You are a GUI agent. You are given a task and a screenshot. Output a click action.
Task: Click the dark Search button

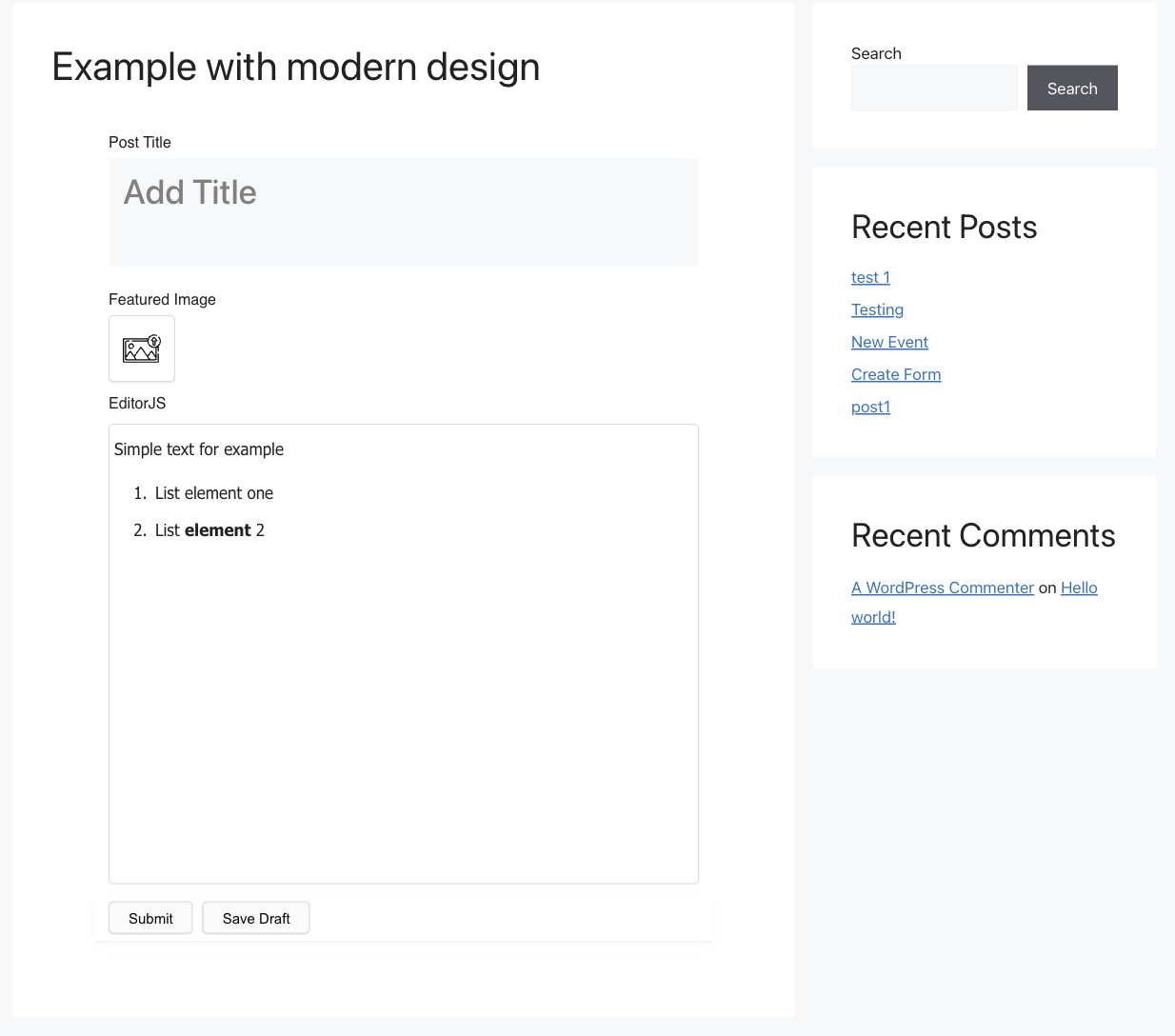click(1072, 88)
